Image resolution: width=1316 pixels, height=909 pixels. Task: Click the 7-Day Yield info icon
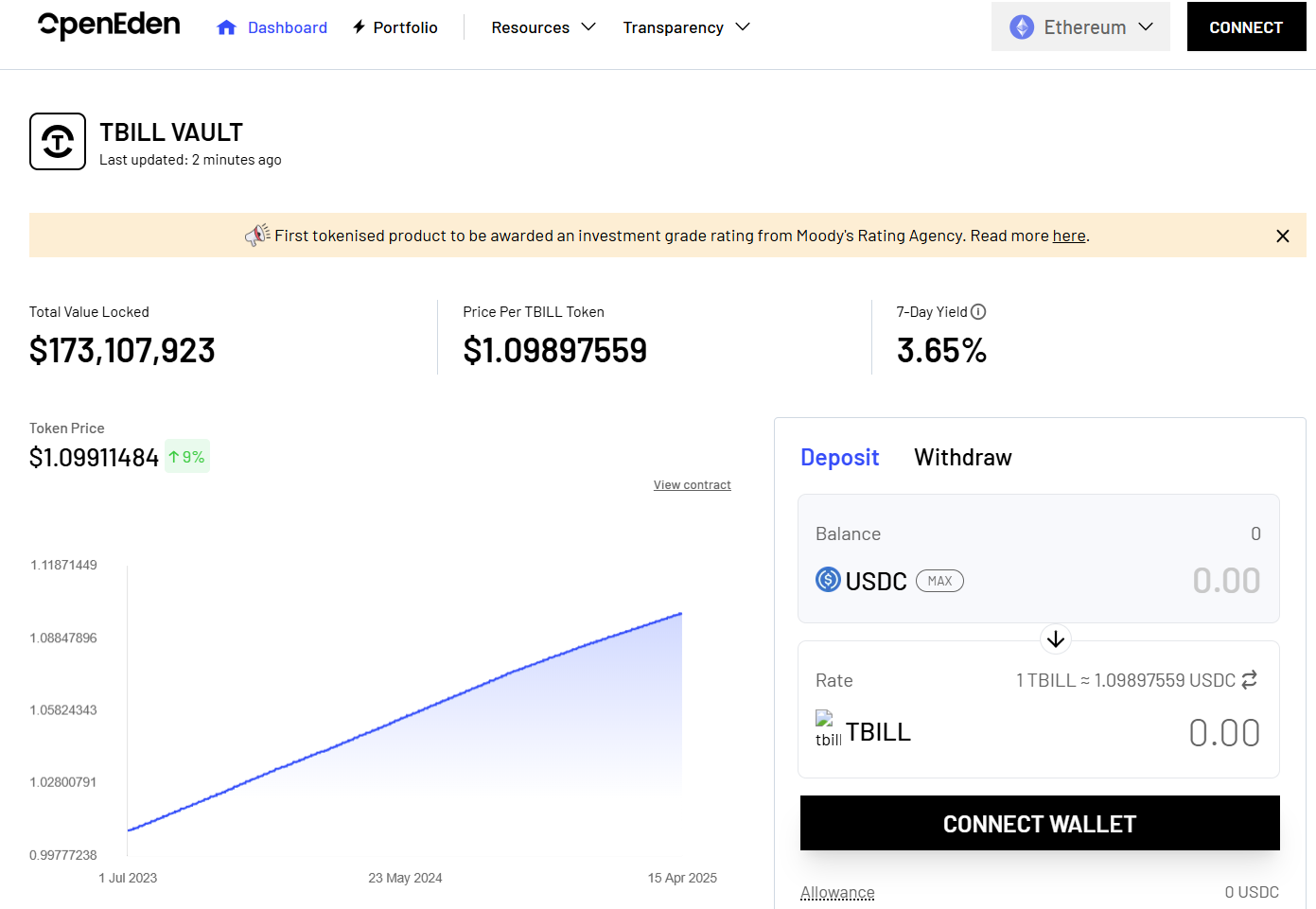coord(978,312)
